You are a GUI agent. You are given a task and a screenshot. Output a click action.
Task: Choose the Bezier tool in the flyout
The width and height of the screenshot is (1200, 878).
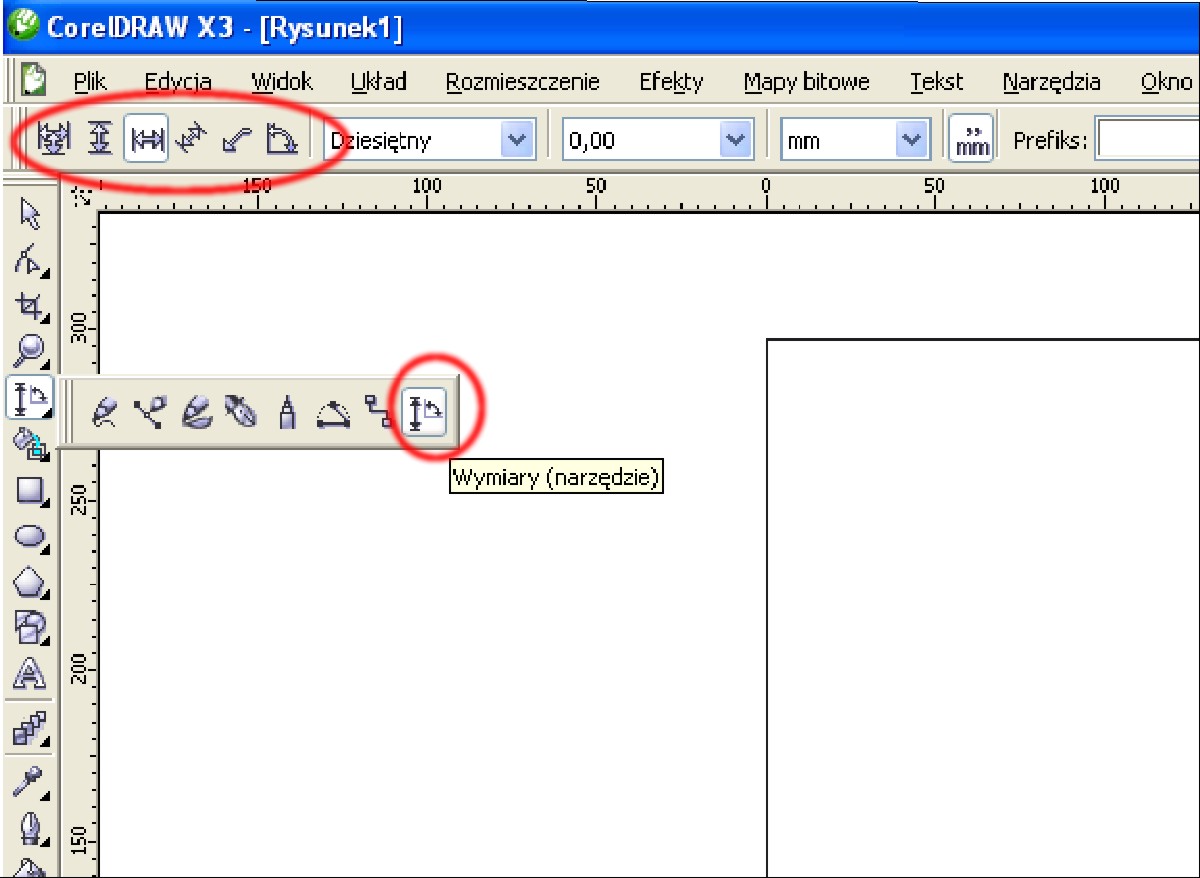pyautogui.click(x=149, y=412)
